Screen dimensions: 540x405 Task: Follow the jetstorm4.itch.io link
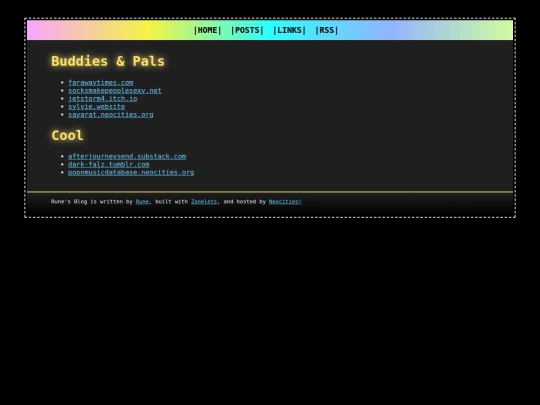point(103,98)
